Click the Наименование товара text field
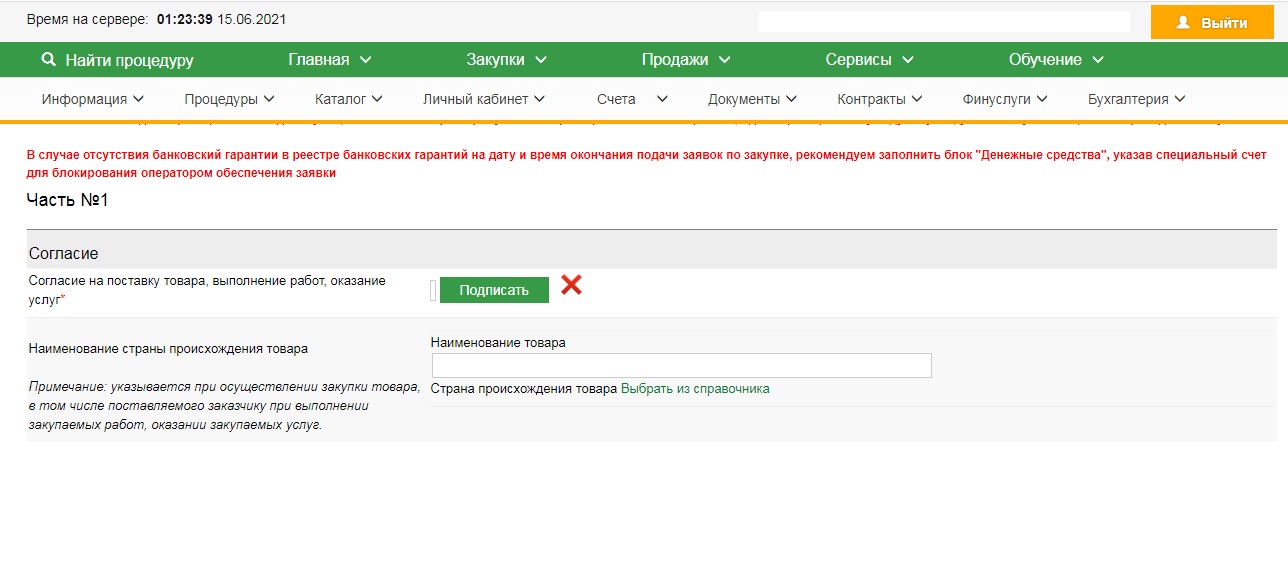 pyautogui.click(x=681, y=365)
